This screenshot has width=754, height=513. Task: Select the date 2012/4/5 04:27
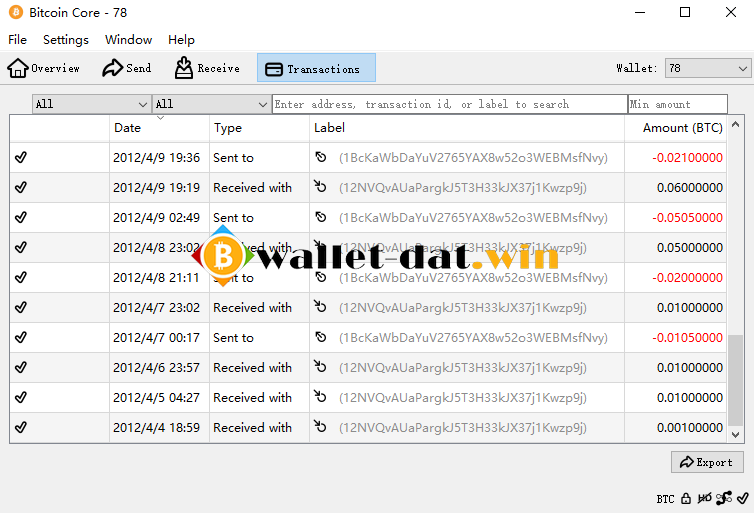pyautogui.click(x=156, y=398)
